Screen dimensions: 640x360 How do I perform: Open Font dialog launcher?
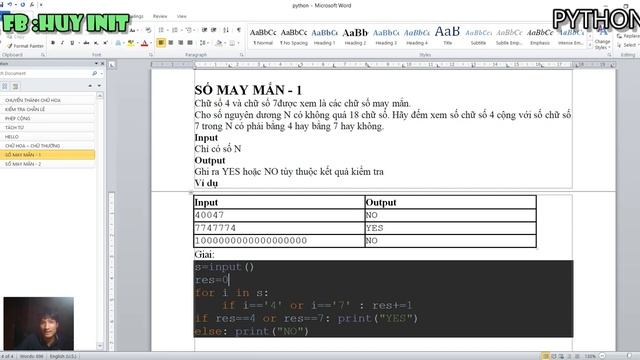[151, 54]
